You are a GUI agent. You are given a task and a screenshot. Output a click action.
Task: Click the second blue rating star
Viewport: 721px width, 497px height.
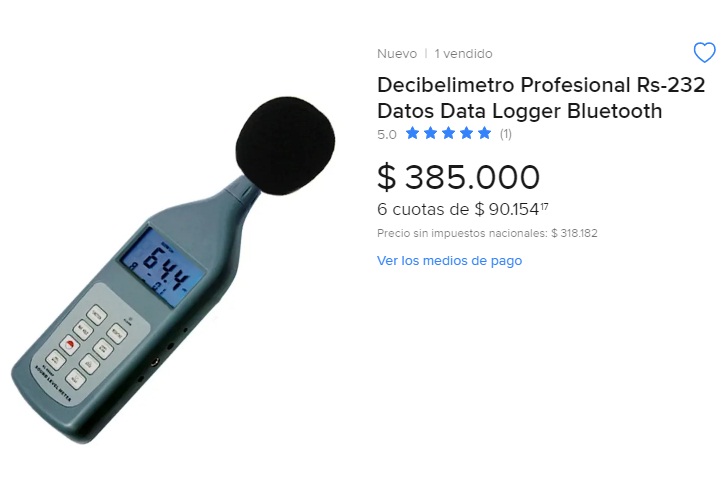[430, 133]
